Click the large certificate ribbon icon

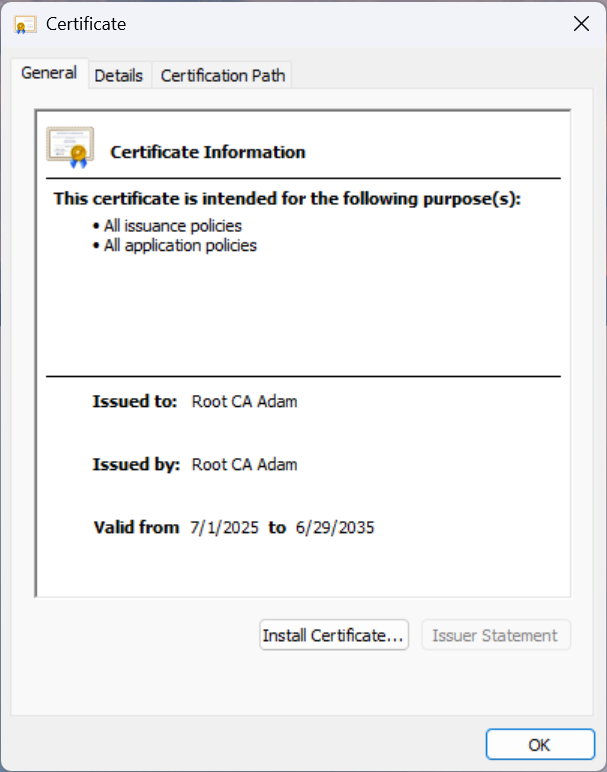(70, 147)
